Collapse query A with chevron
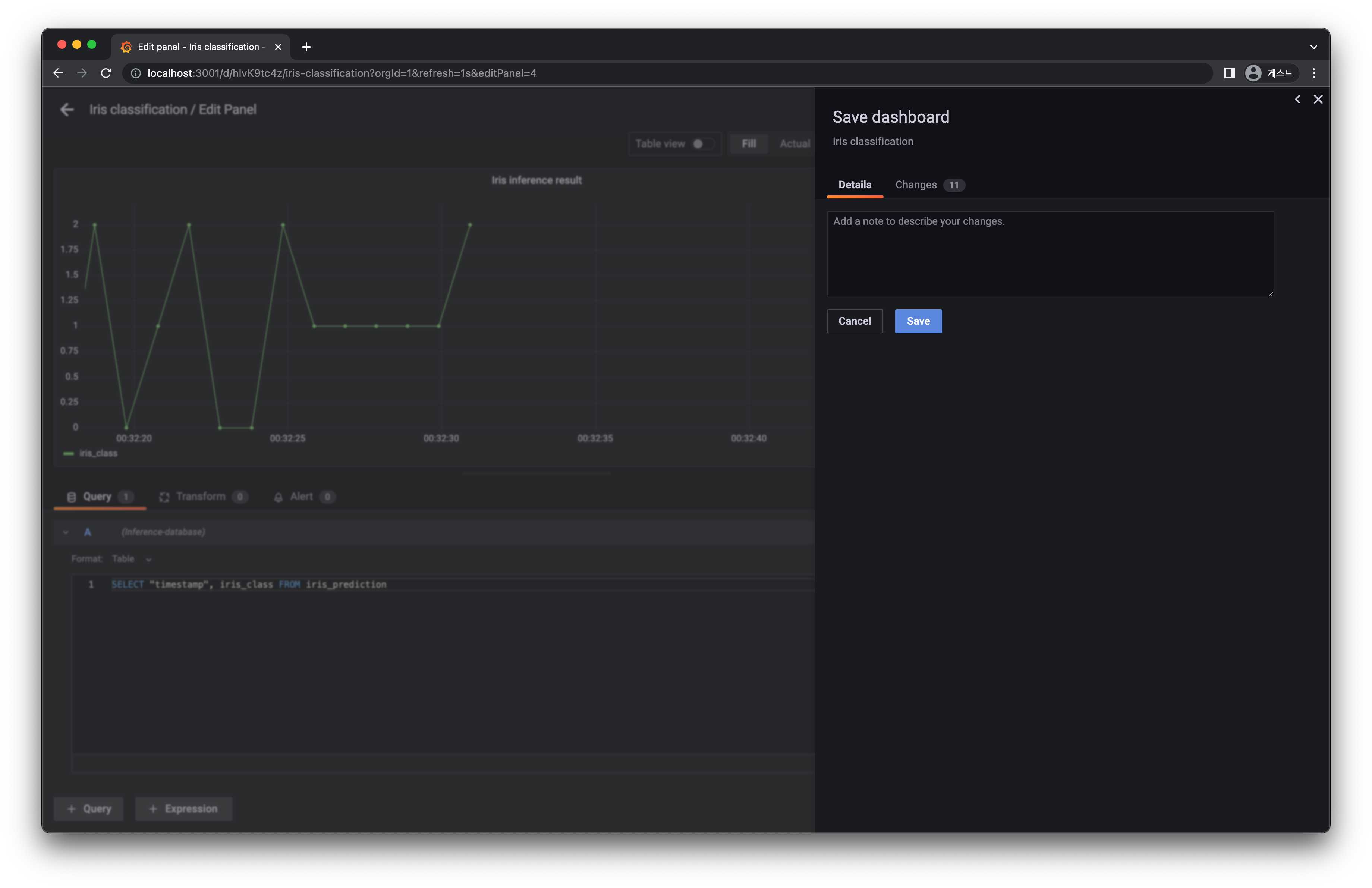The image size is (1372, 888). click(x=66, y=532)
